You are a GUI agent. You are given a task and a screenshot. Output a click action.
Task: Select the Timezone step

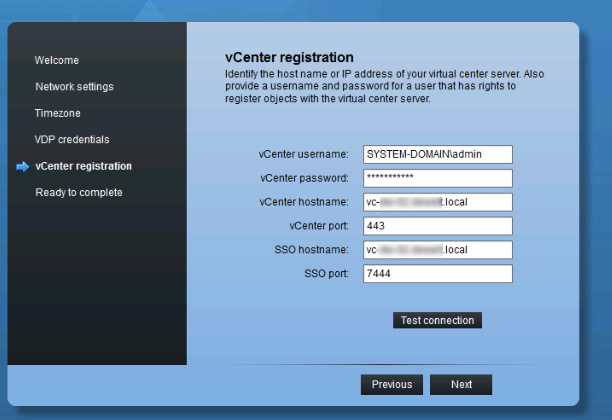coord(58,113)
